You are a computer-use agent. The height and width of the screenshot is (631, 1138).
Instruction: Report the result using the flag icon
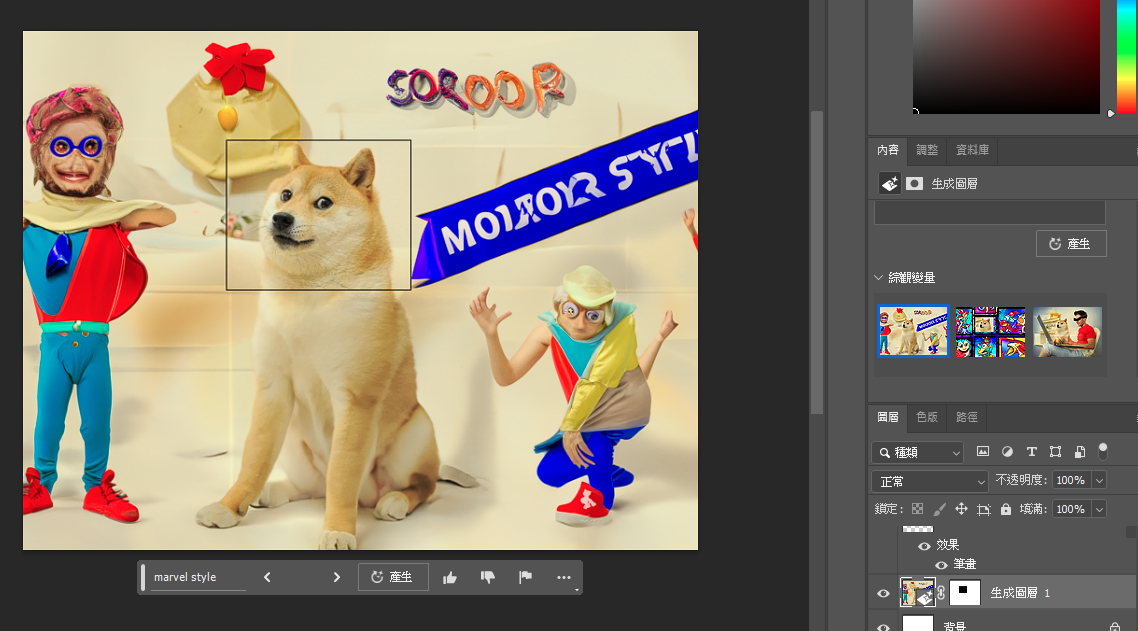click(525, 577)
